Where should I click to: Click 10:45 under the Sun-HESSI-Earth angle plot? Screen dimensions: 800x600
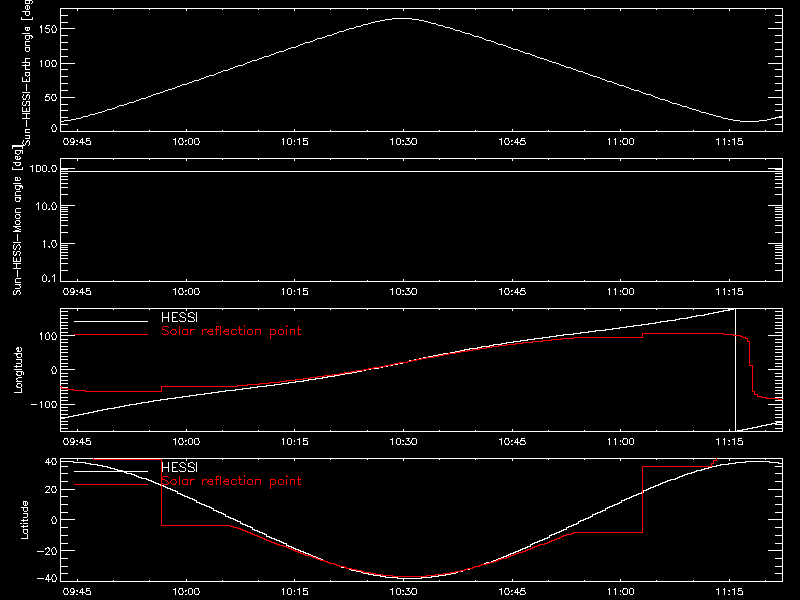[x=512, y=142]
